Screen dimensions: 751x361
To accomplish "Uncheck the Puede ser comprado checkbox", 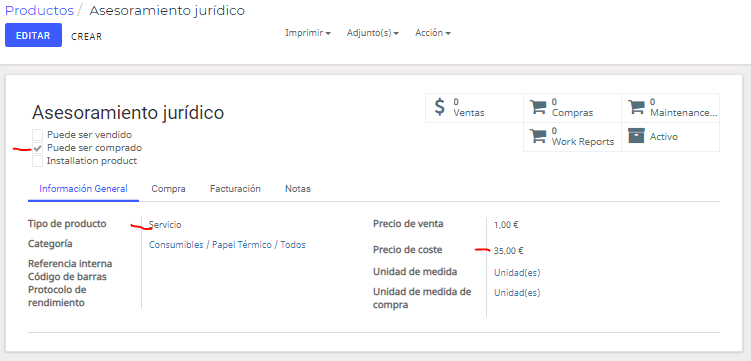I will (x=37, y=147).
